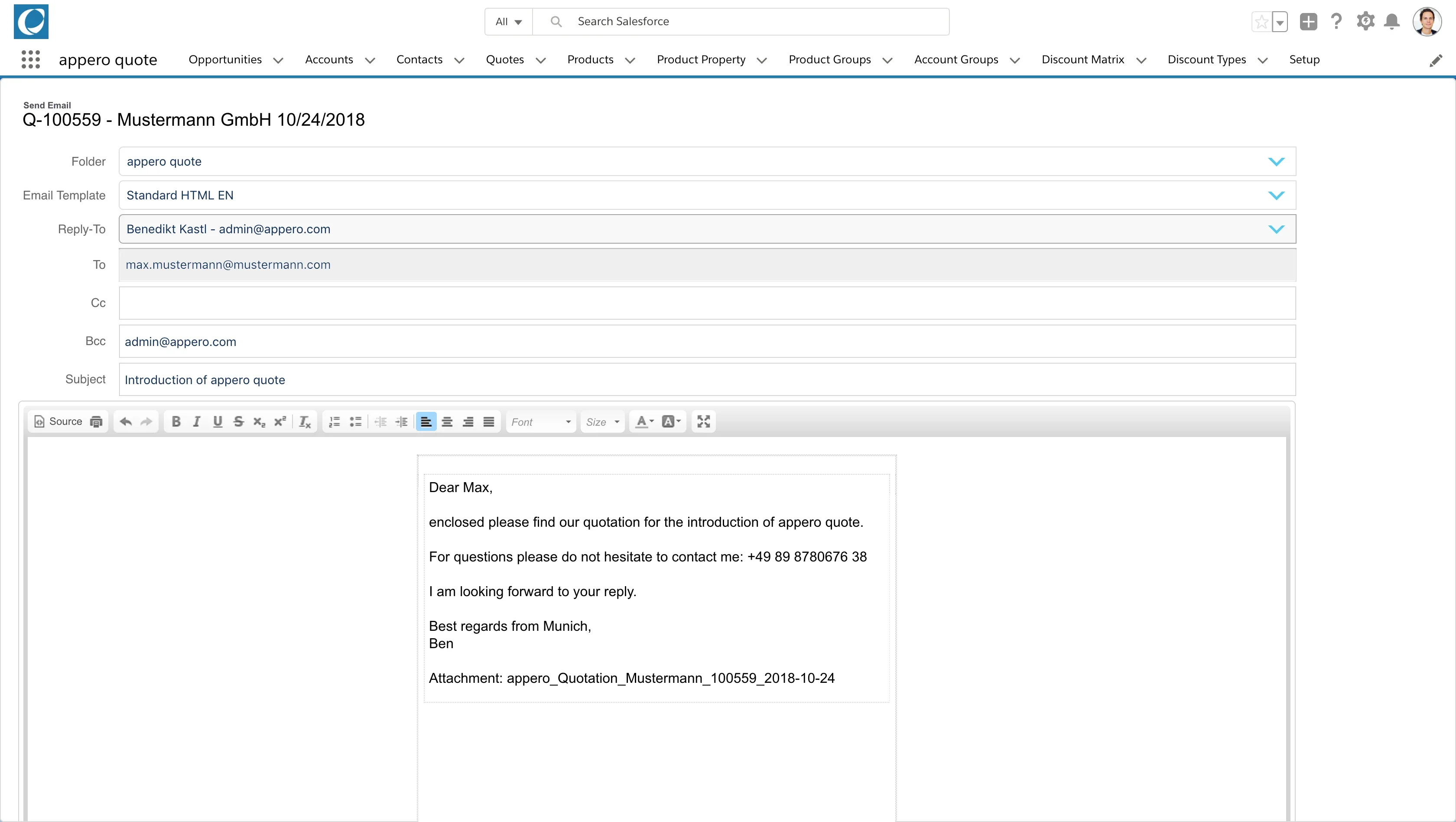Screen dimensions: 1456x822
Task: Toggle underline formatting in editor
Action: pyautogui.click(x=218, y=421)
